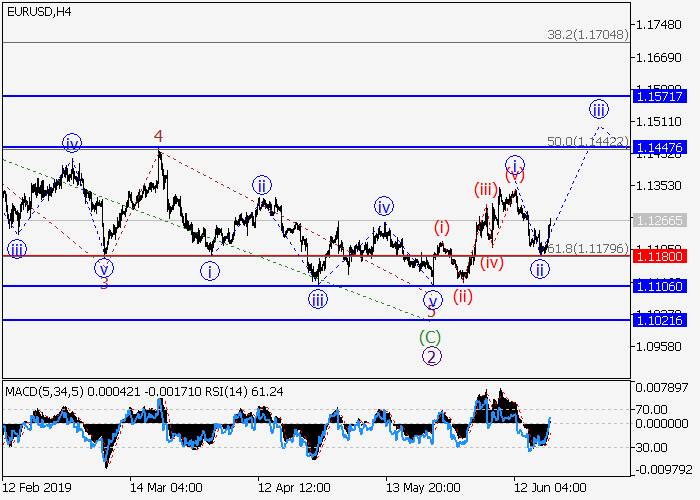Image resolution: width=700 pixels, height=500 pixels.
Task: Click the red (i) wave label
Action: pyautogui.click(x=442, y=227)
